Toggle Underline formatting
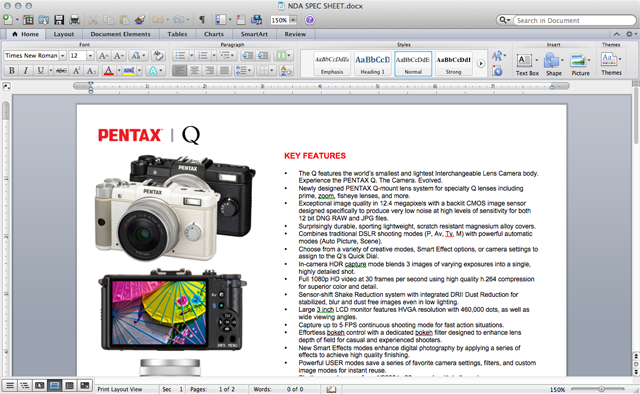Image resolution: width=640 pixels, height=394 pixels. tap(40, 71)
